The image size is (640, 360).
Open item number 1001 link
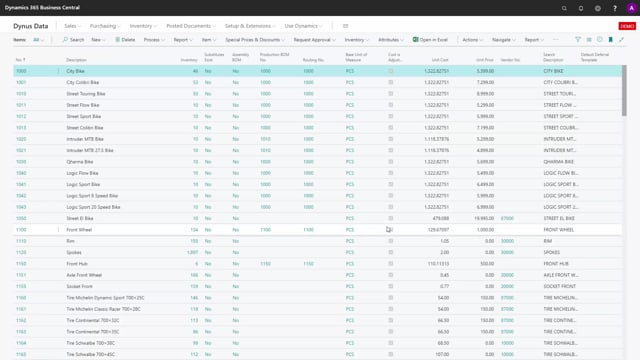21,82
